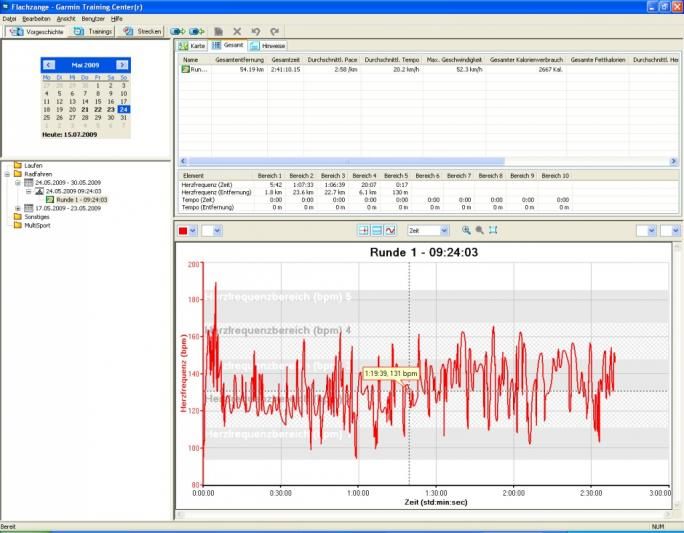
Task: Click the Strecken button
Action: click(x=142, y=32)
